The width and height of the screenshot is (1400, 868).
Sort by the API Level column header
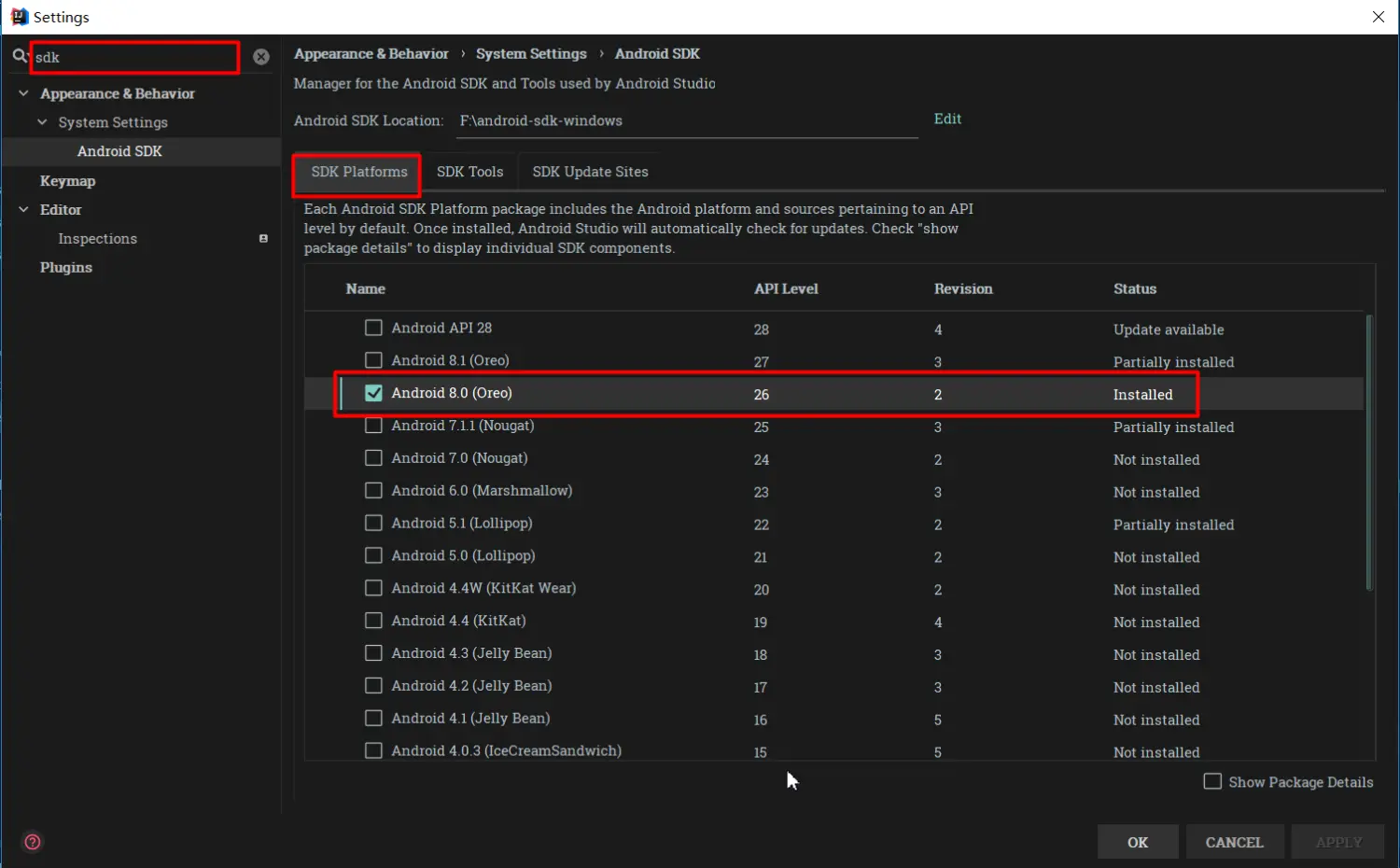coord(786,289)
